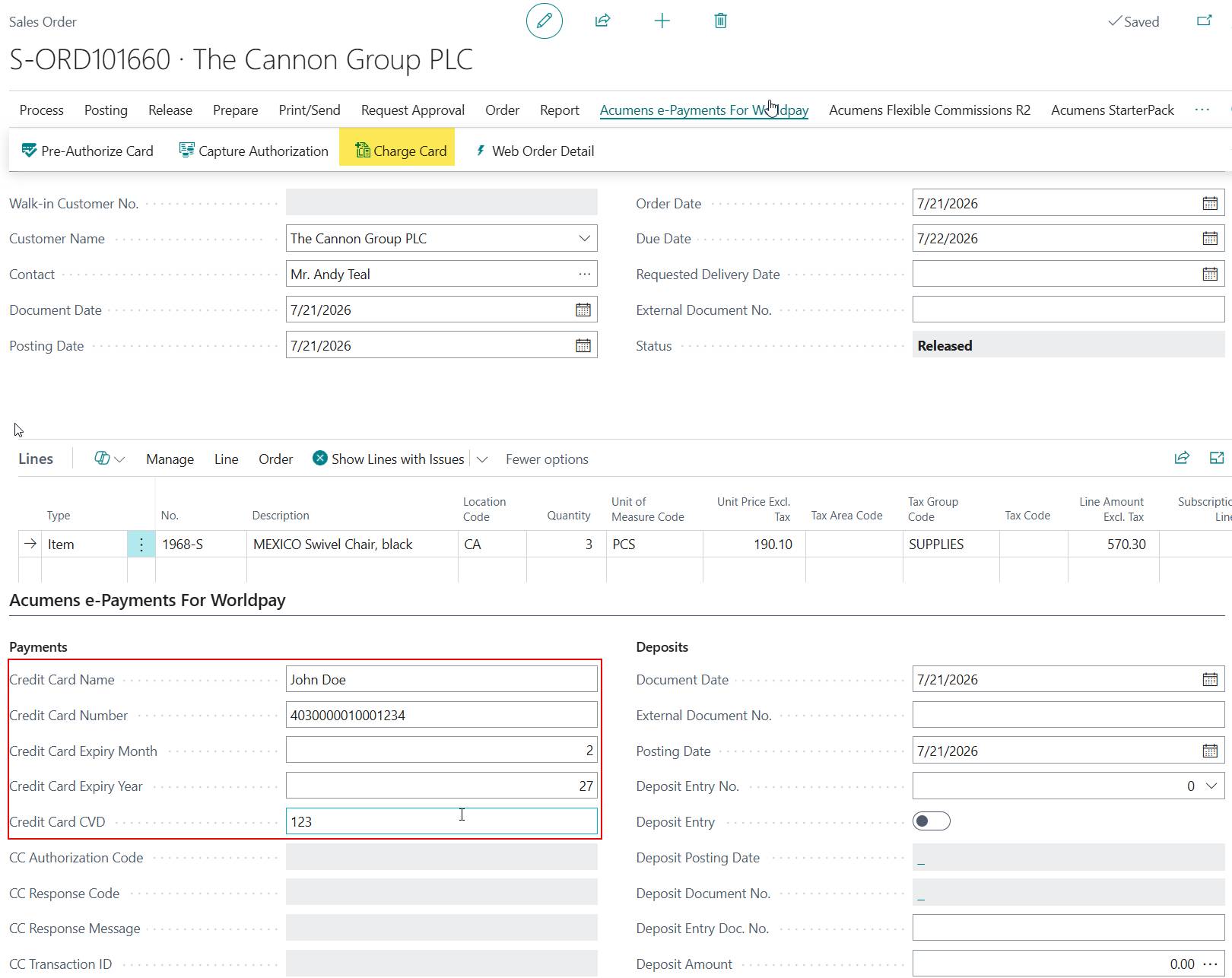Open the Request Approval menu
Image resolution: width=1232 pixels, height=978 pixels.
point(413,110)
